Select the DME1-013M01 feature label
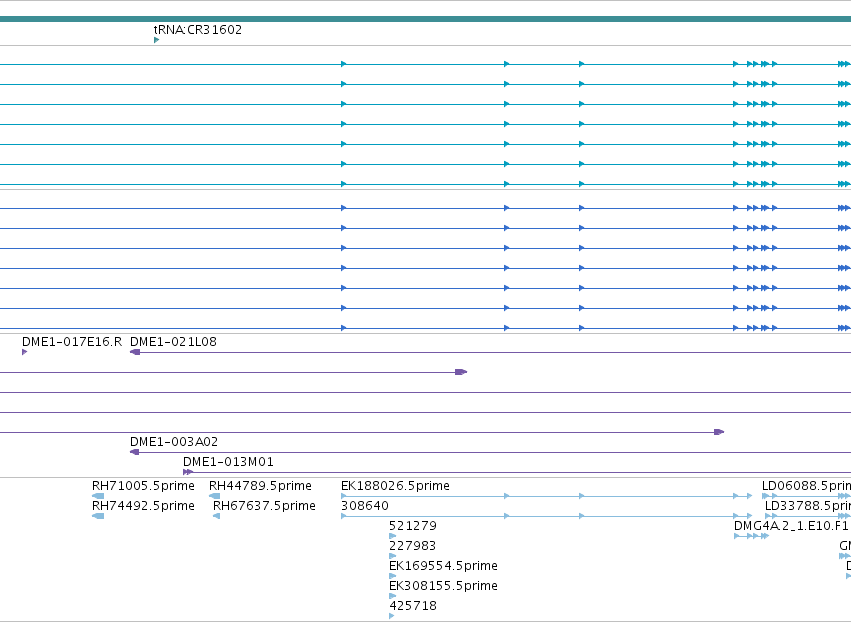Viewport: 851px width, 622px height. (228, 461)
